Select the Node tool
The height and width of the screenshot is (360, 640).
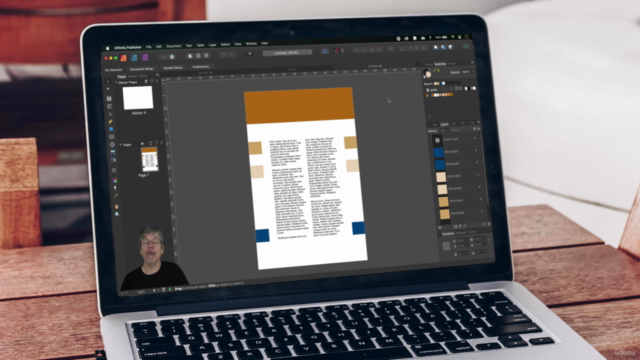(108, 89)
